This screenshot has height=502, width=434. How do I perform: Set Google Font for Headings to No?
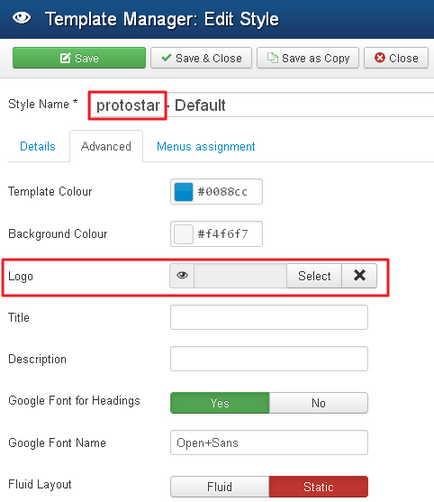pos(318,403)
